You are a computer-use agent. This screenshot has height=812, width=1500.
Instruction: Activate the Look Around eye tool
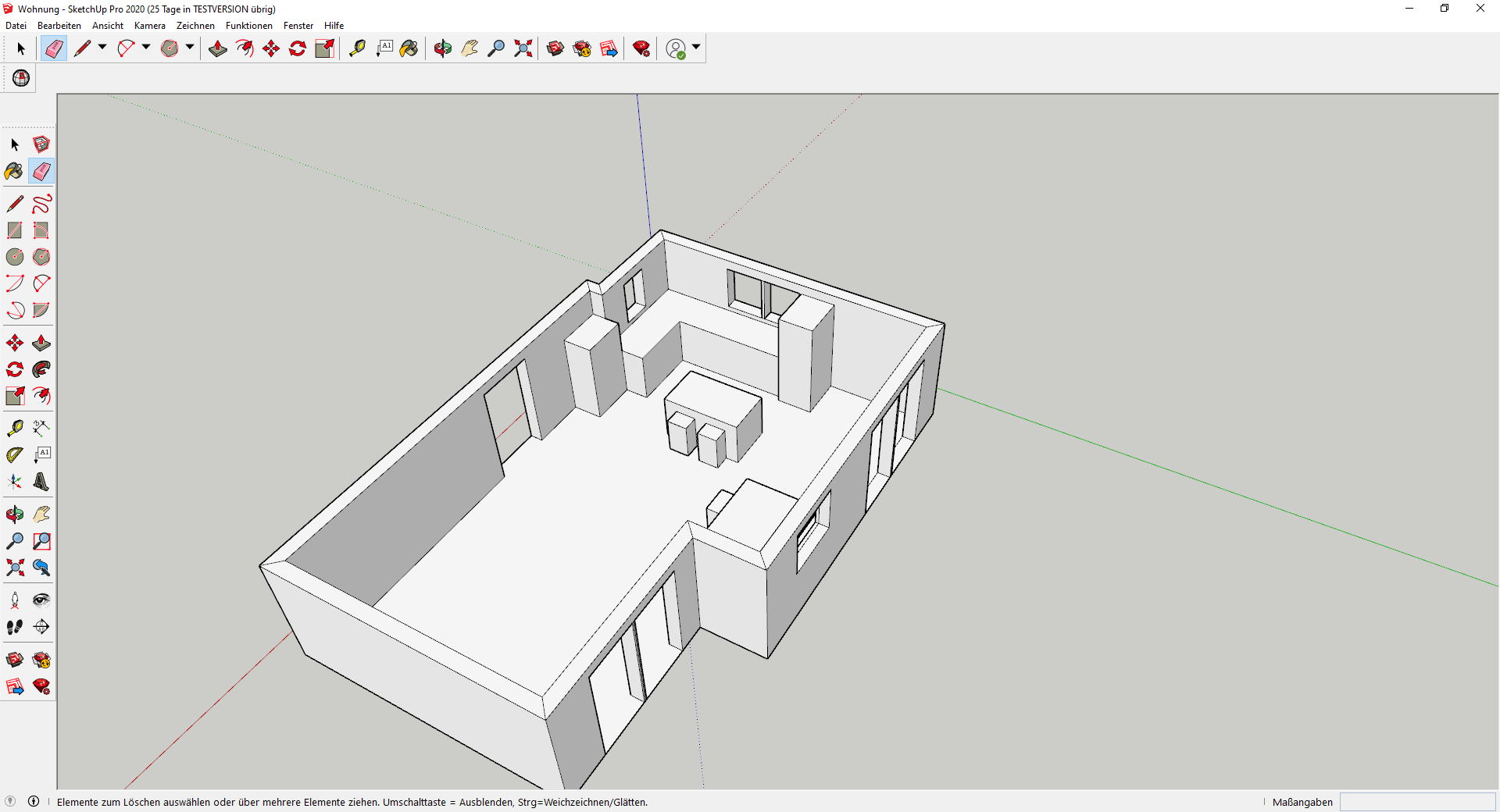click(41, 600)
